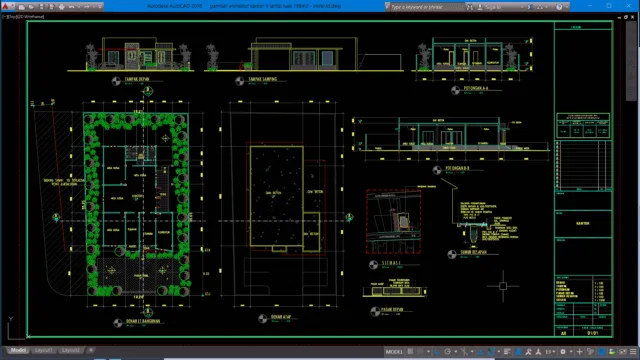Open the 1:1 annotation scale dropdown

[550, 351]
